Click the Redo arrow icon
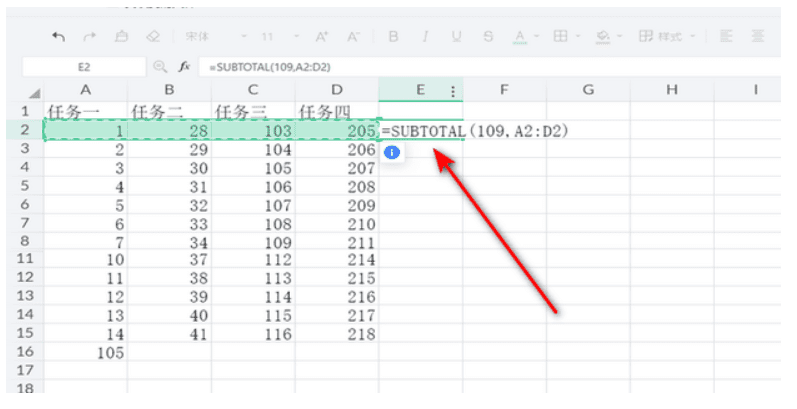797x409 pixels. 90,36
